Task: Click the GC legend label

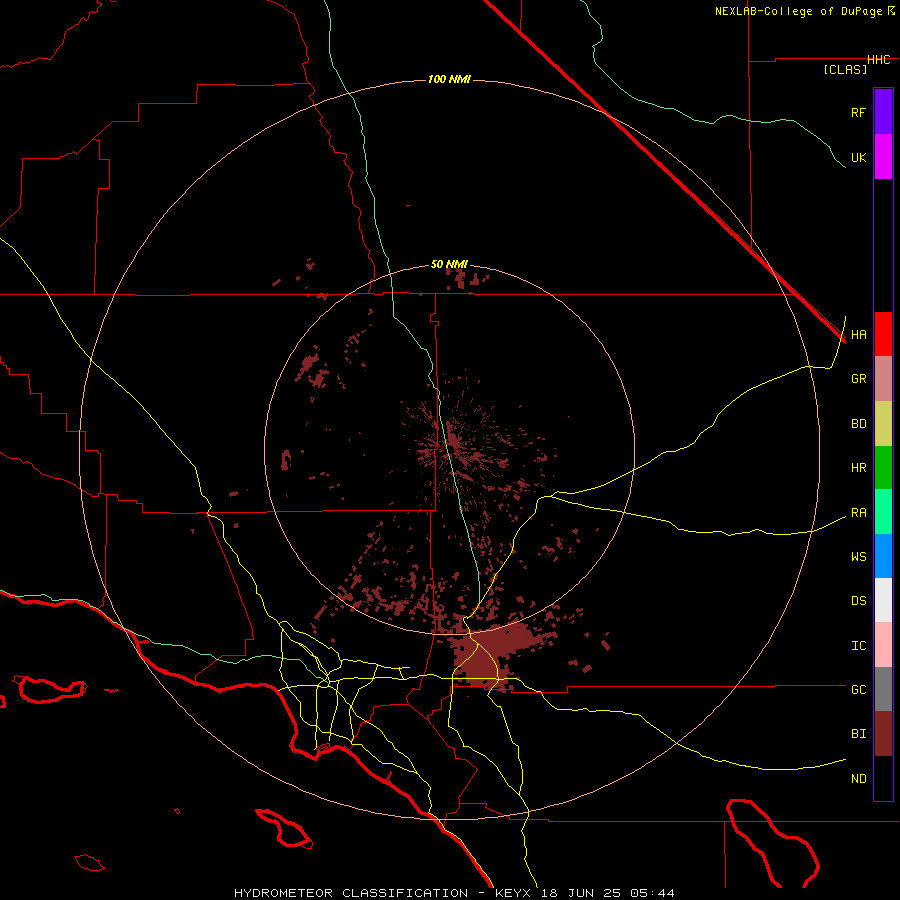Action: [858, 690]
